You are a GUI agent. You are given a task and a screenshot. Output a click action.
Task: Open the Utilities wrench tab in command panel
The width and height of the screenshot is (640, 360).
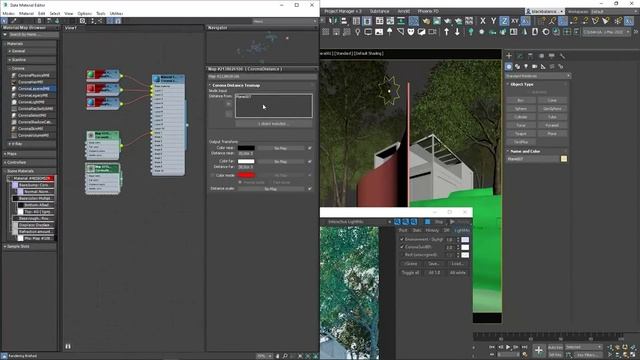pyautogui.click(x=562, y=56)
